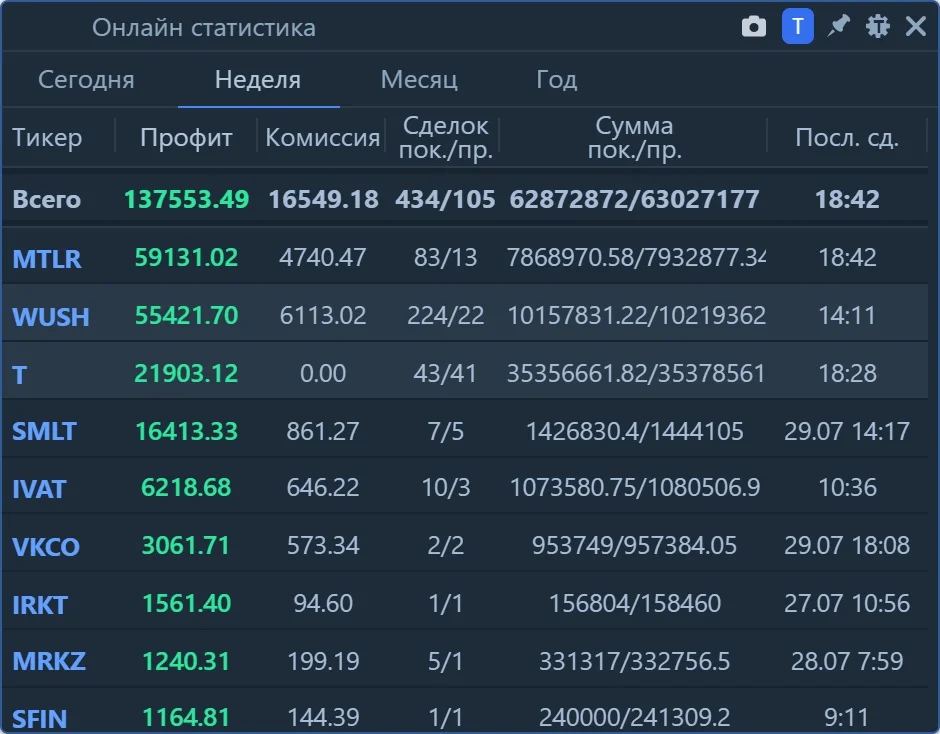The height and width of the screenshot is (734, 940).
Task: Select IRKT profit 1561.40
Action: coord(186,603)
